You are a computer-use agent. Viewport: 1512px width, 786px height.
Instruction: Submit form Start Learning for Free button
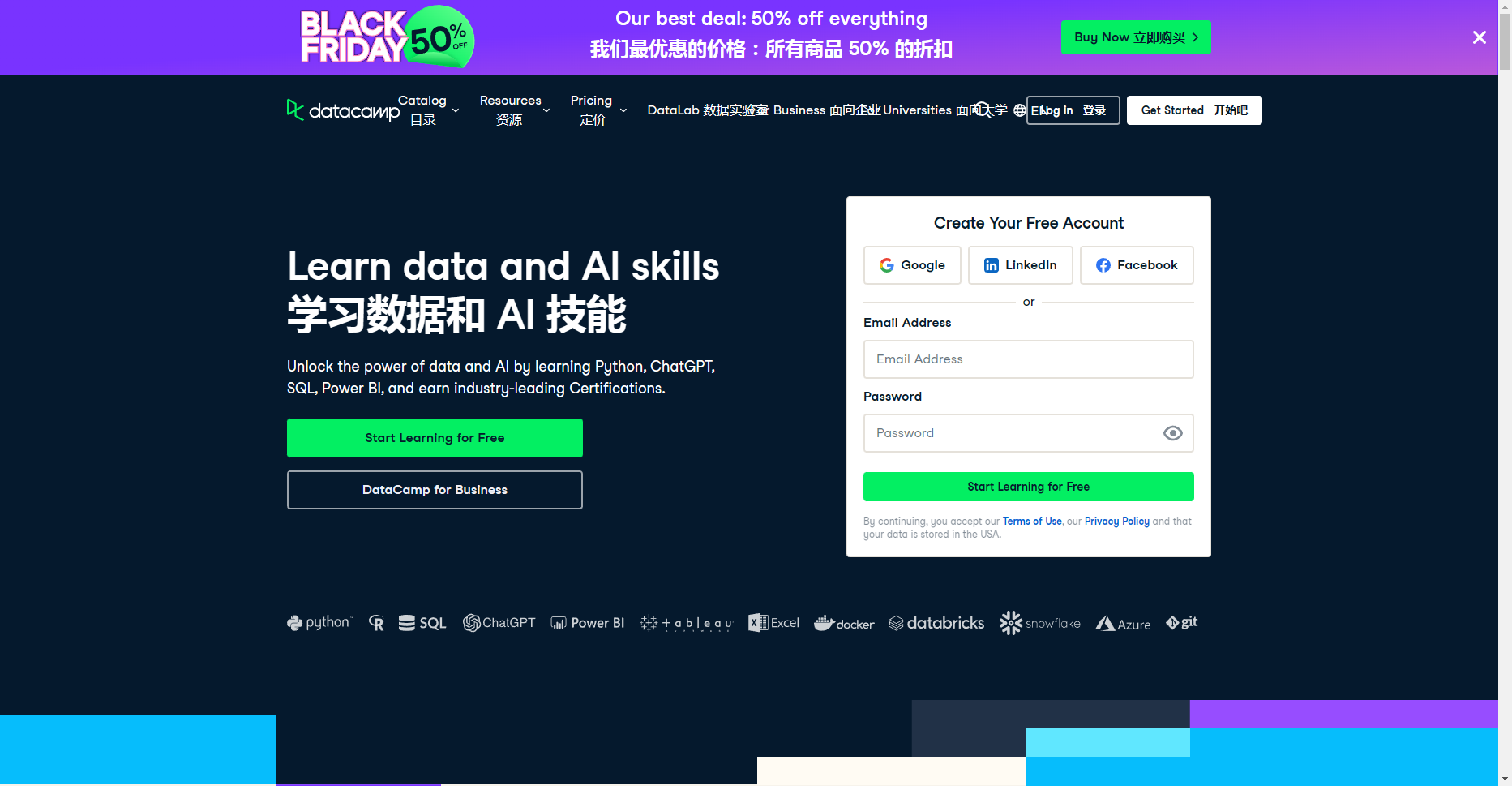1028,487
